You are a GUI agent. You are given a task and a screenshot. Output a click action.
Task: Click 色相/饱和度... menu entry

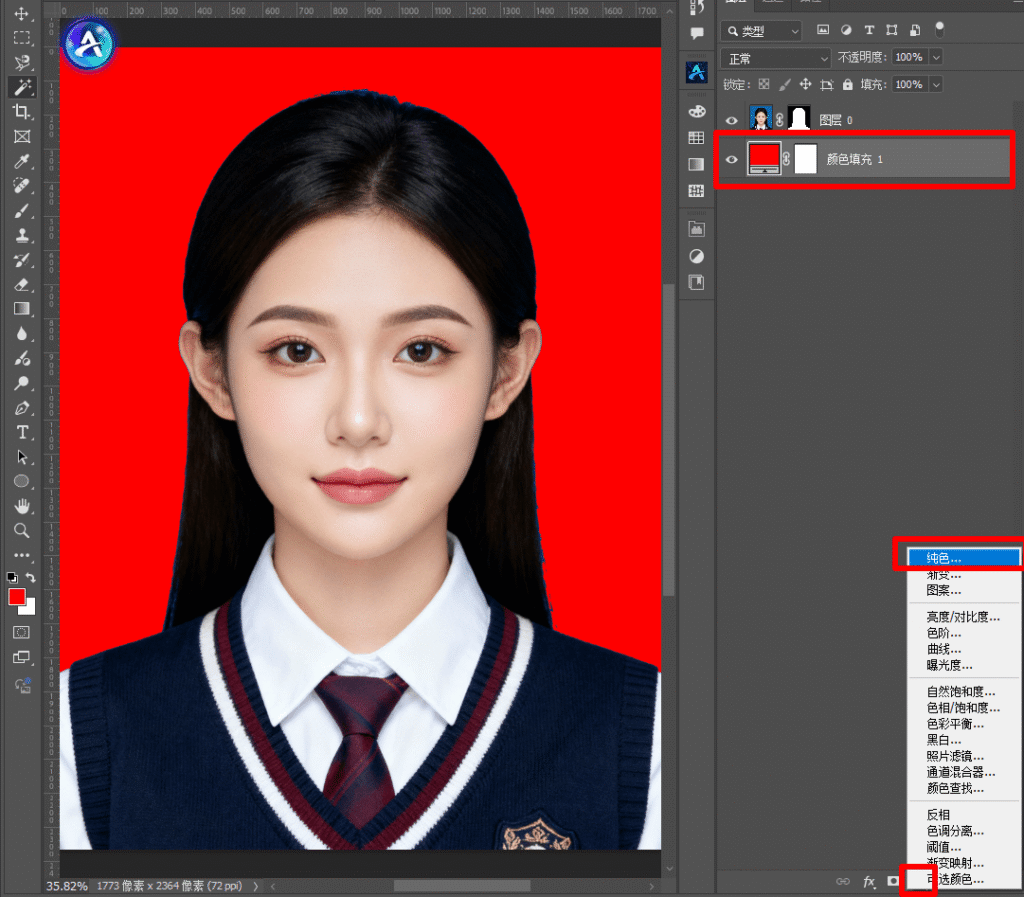pyautogui.click(x=962, y=708)
